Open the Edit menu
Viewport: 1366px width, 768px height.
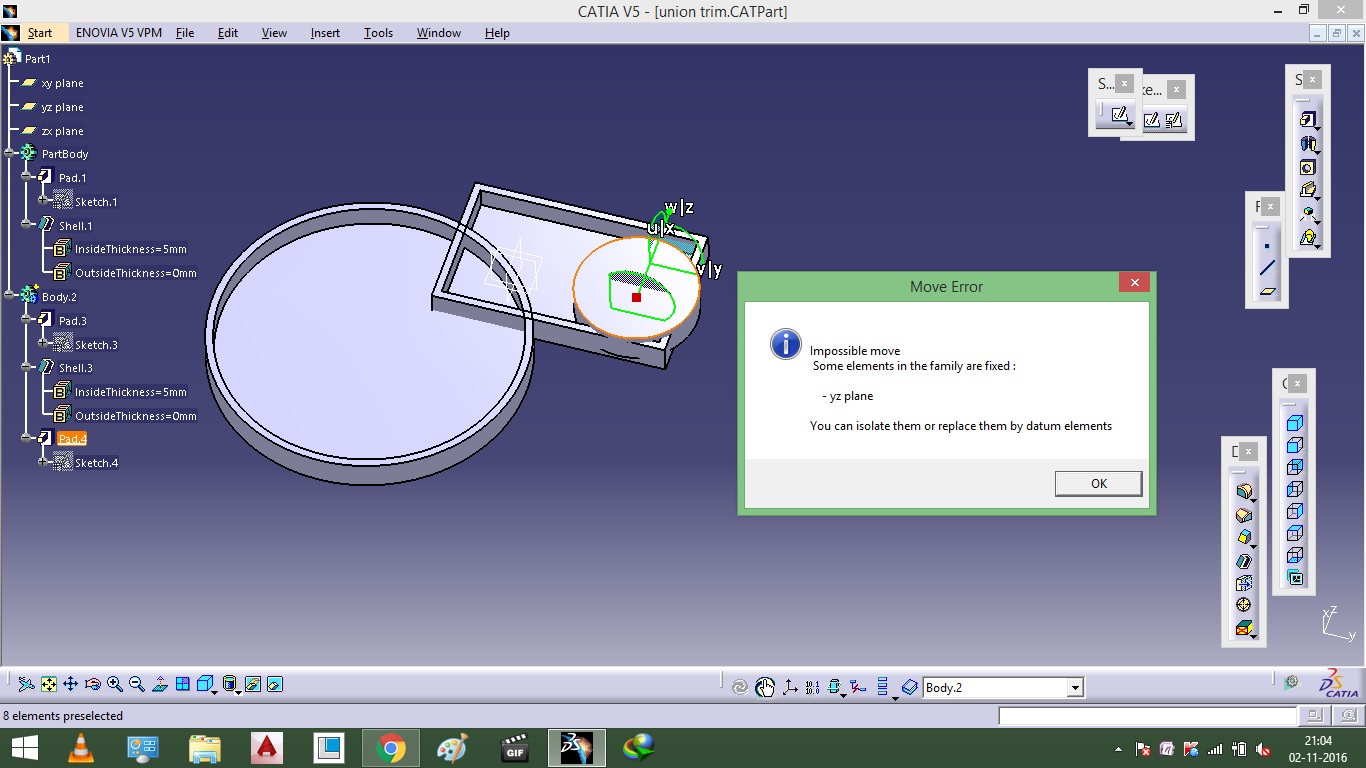pyautogui.click(x=228, y=33)
